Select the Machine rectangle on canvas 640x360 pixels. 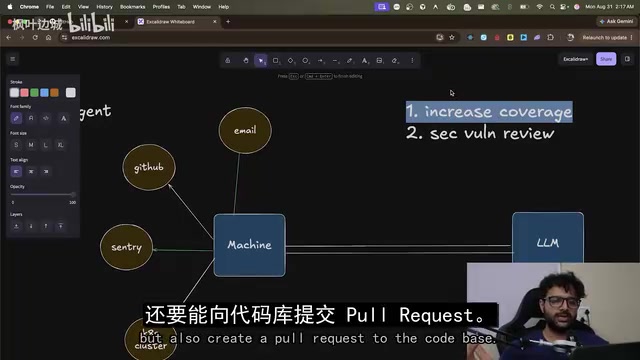[x=249, y=245]
